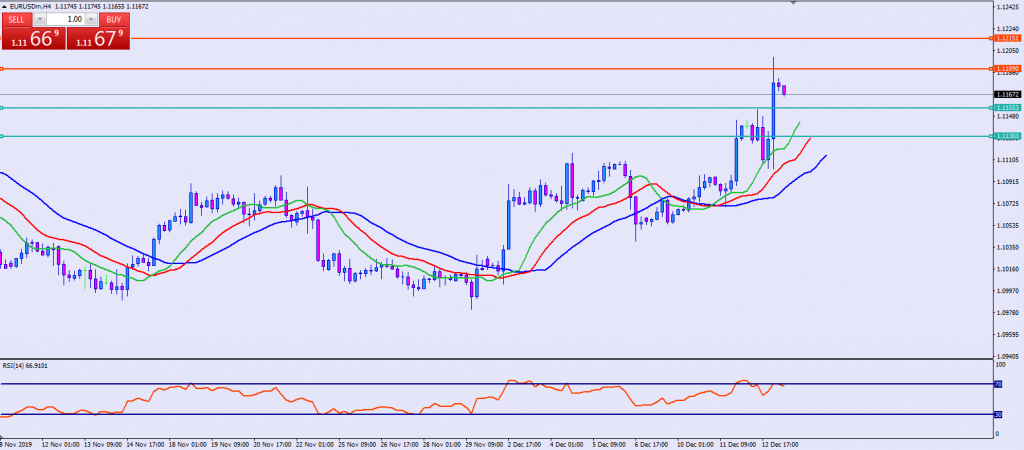Click the SELL button
1024x450 pixels.
point(17,19)
